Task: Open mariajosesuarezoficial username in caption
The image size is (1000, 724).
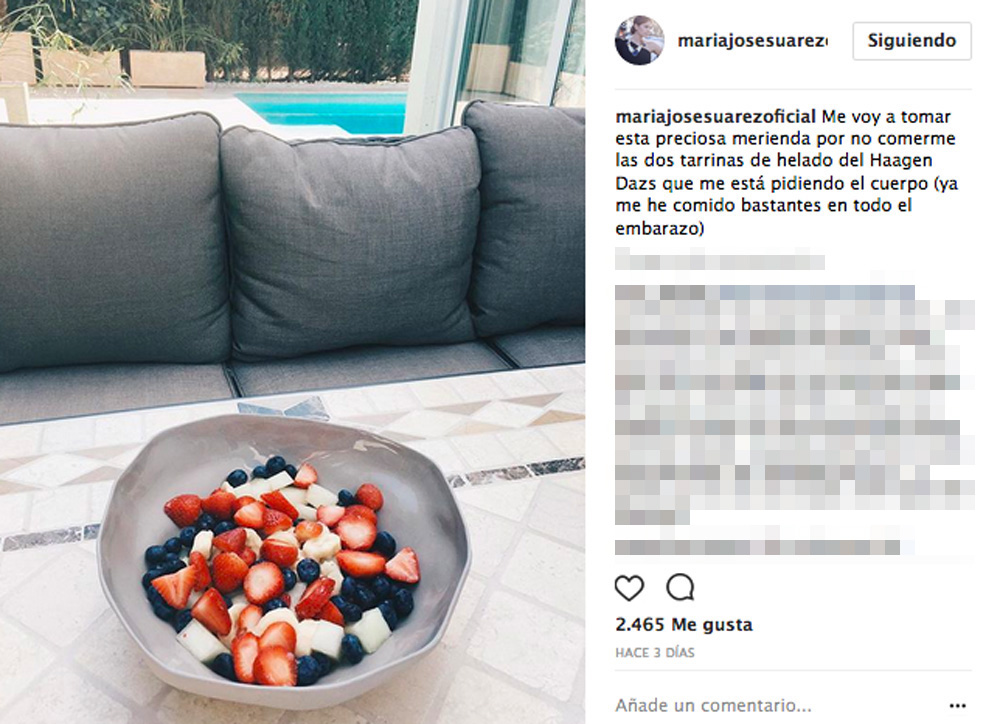Action: click(x=716, y=117)
